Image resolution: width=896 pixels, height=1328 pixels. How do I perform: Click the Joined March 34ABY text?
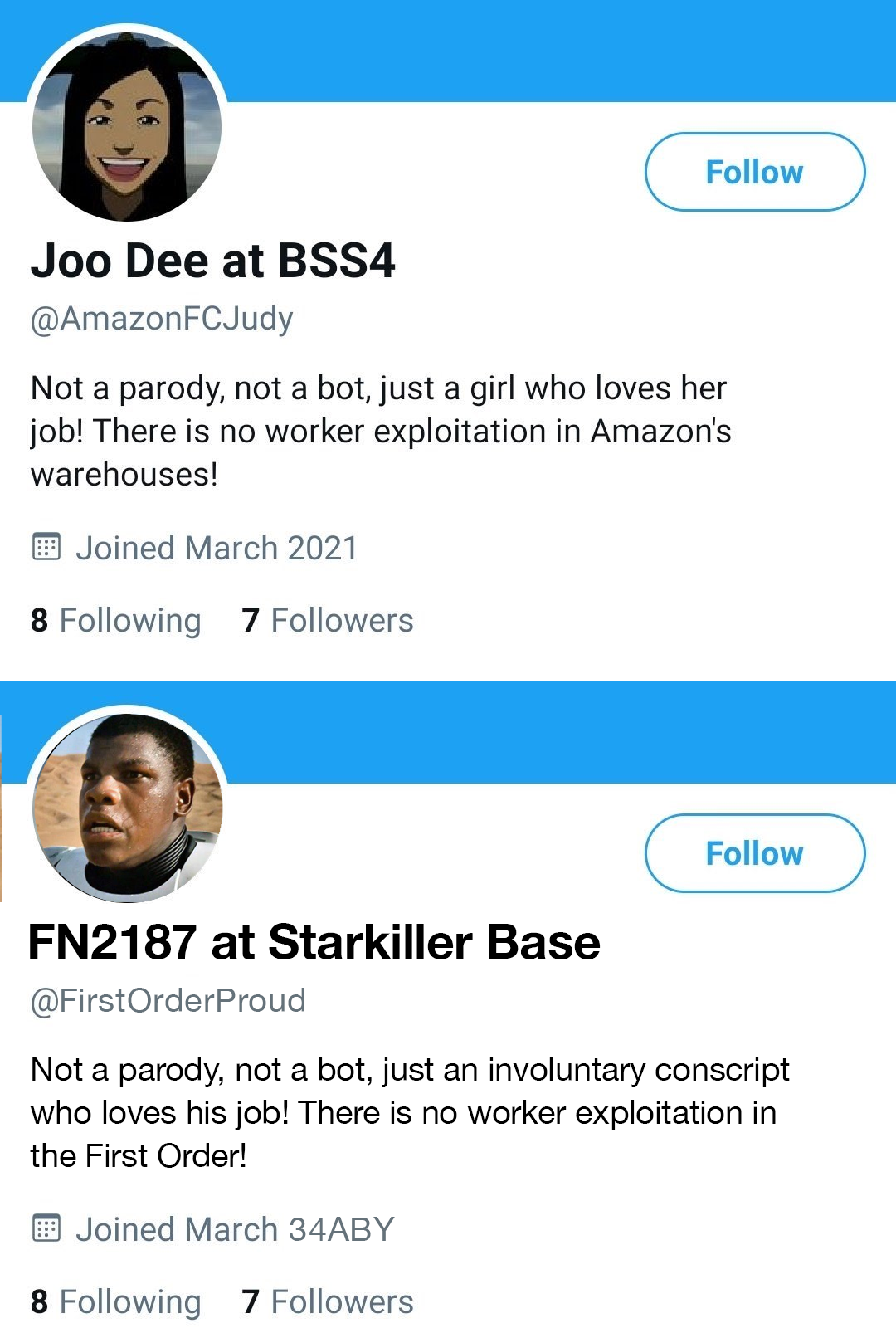[235, 1229]
